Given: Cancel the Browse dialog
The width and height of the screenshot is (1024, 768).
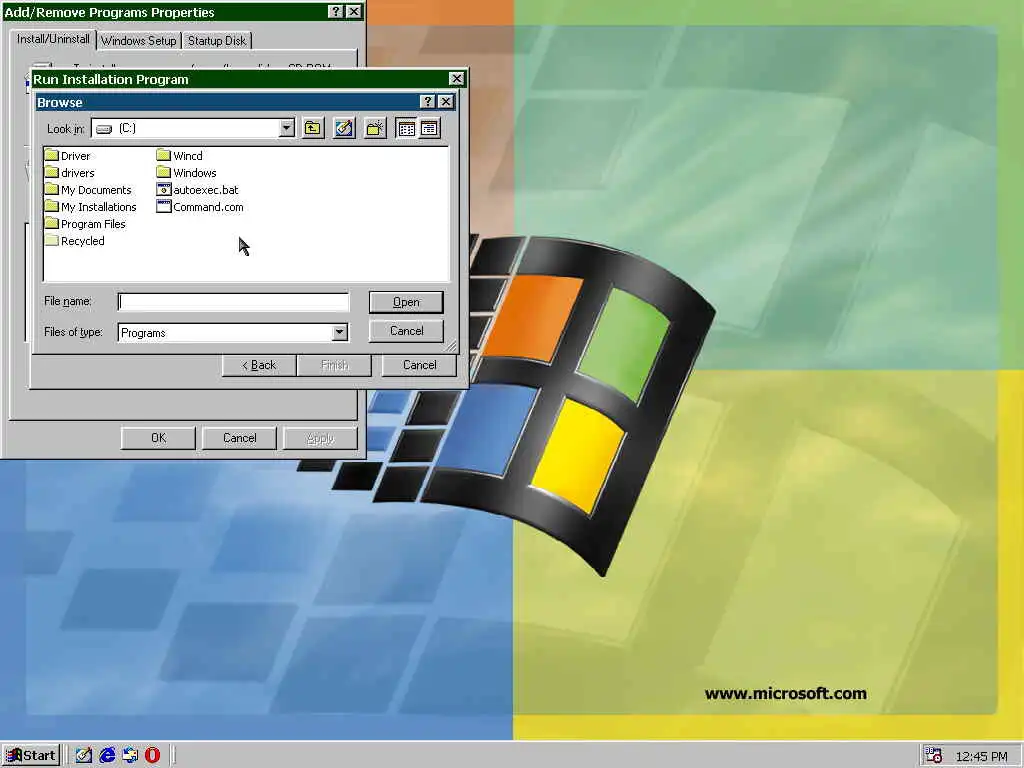Looking at the screenshot, I should 406,331.
